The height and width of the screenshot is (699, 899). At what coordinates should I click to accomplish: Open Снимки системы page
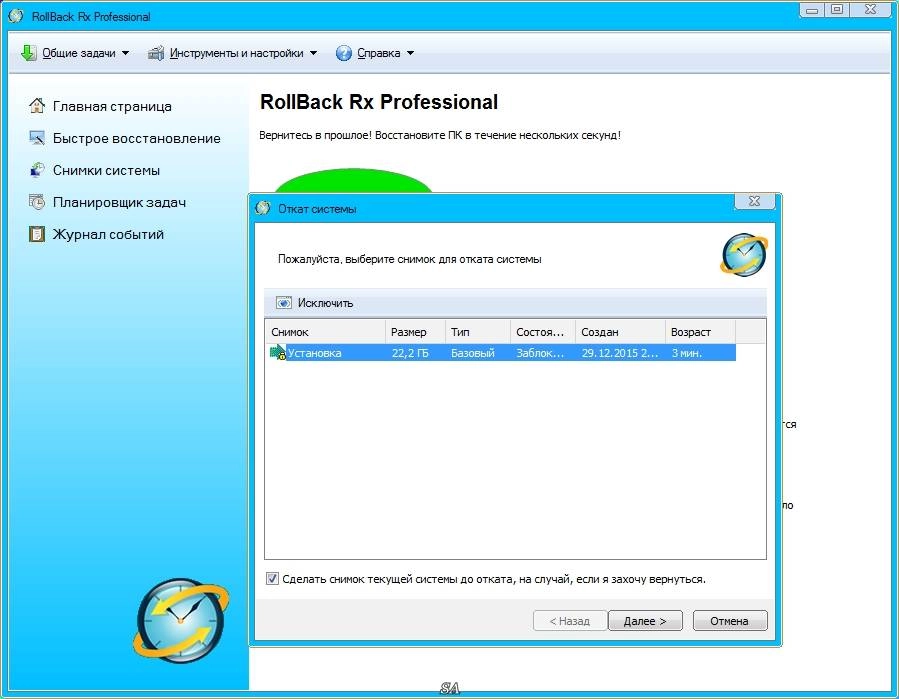106,170
